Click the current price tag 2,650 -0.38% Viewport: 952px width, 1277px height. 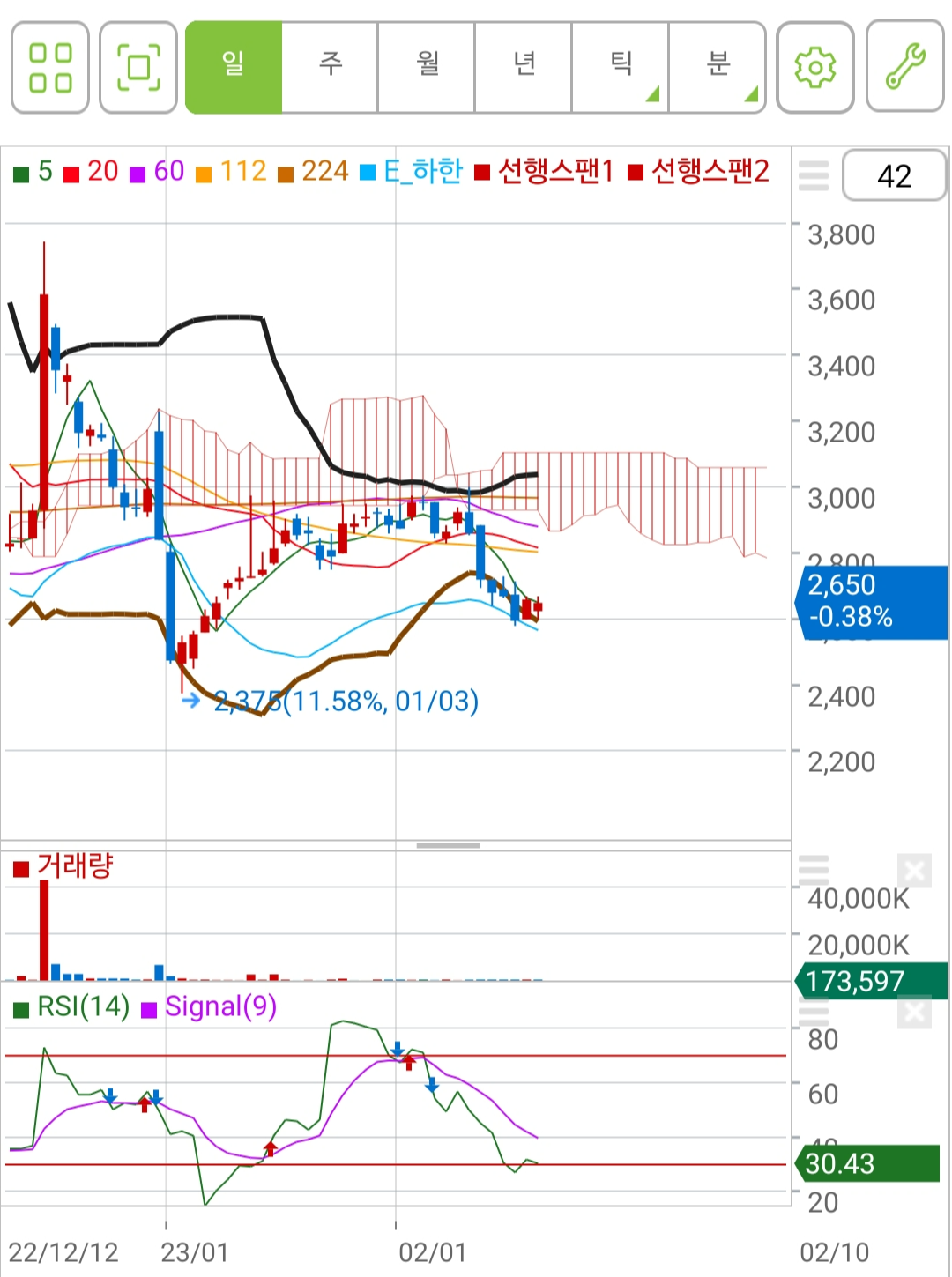click(x=871, y=602)
